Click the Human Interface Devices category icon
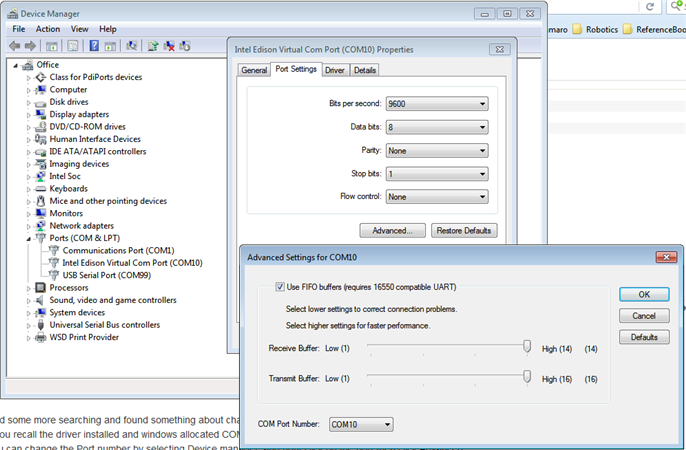Image resolution: width=686 pixels, height=450 pixels. tap(40, 139)
